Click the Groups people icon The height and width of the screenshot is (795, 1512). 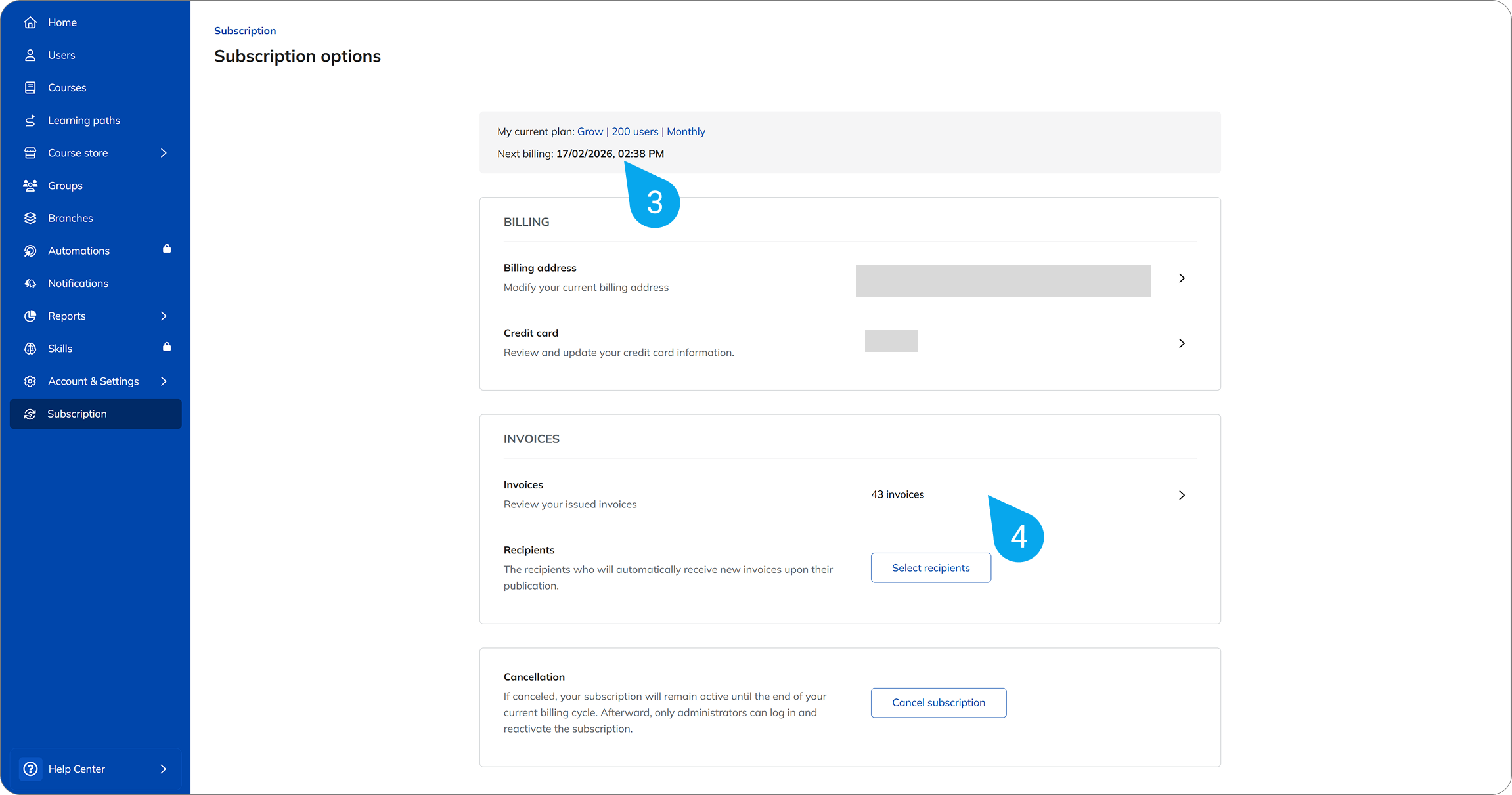point(30,185)
